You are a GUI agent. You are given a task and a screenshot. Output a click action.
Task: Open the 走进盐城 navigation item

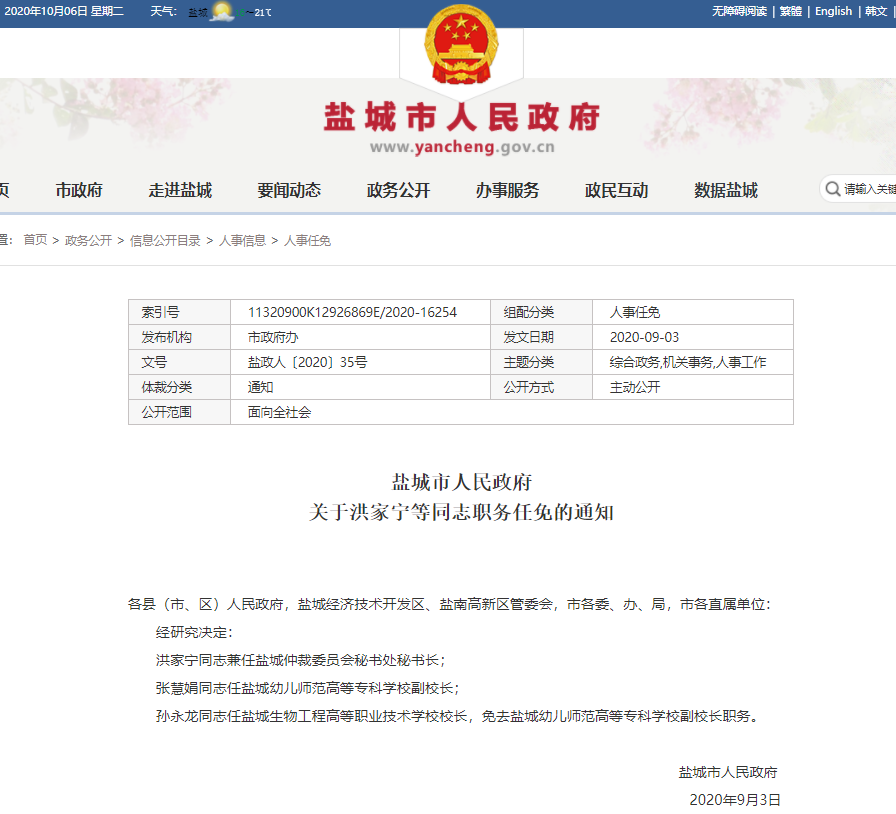tap(180, 190)
